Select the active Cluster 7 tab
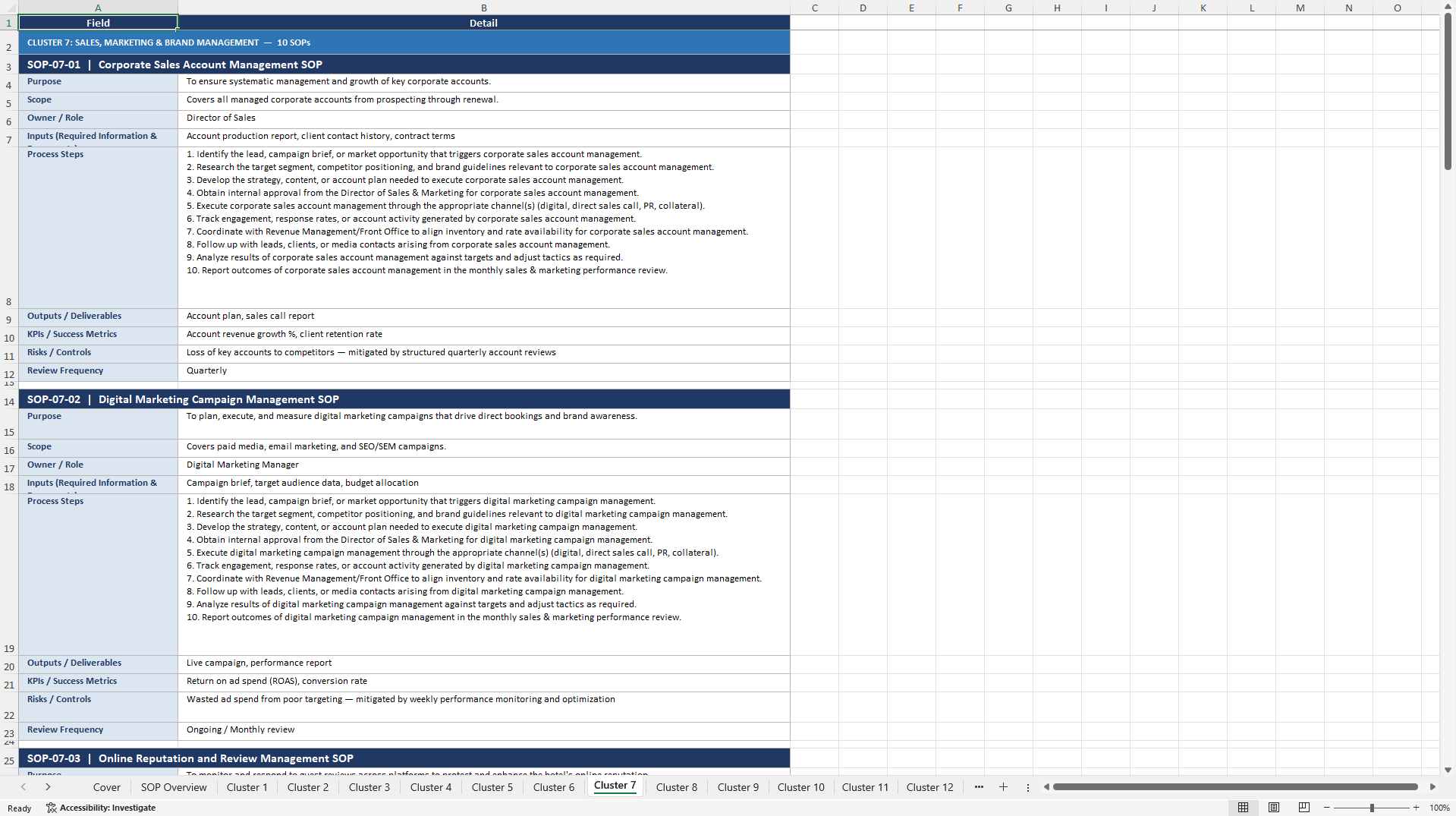This screenshot has height=816, width=1456. (x=615, y=786)
